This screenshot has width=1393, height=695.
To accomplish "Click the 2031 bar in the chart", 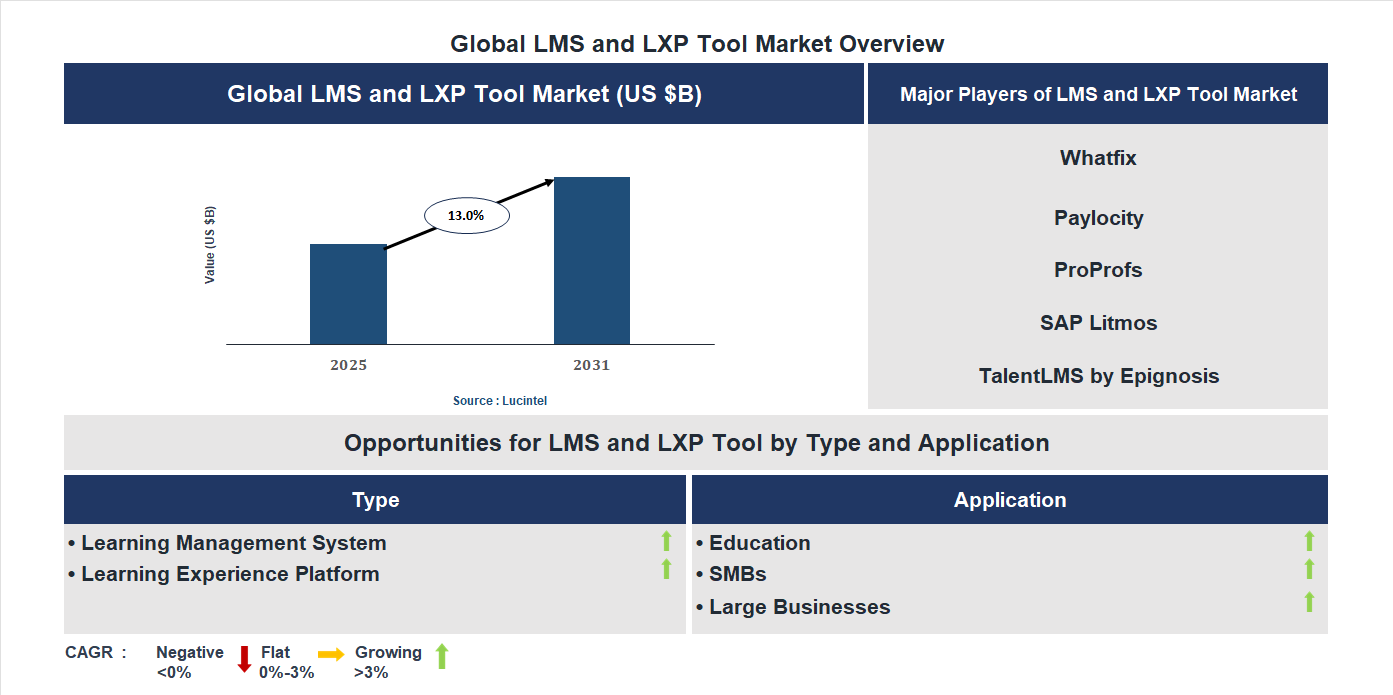I will (592, 260).
